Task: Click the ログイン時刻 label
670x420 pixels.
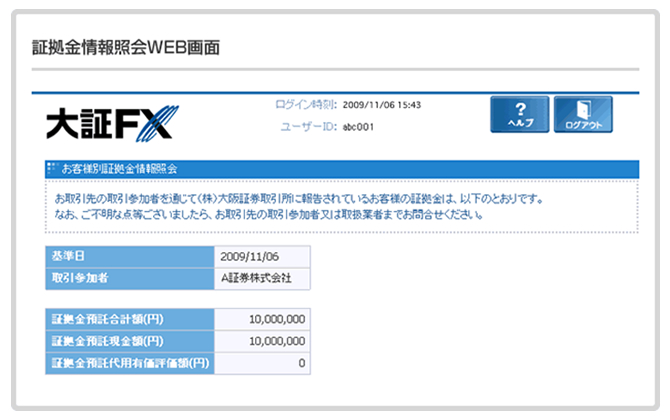Action: click(x=306, y=105)
